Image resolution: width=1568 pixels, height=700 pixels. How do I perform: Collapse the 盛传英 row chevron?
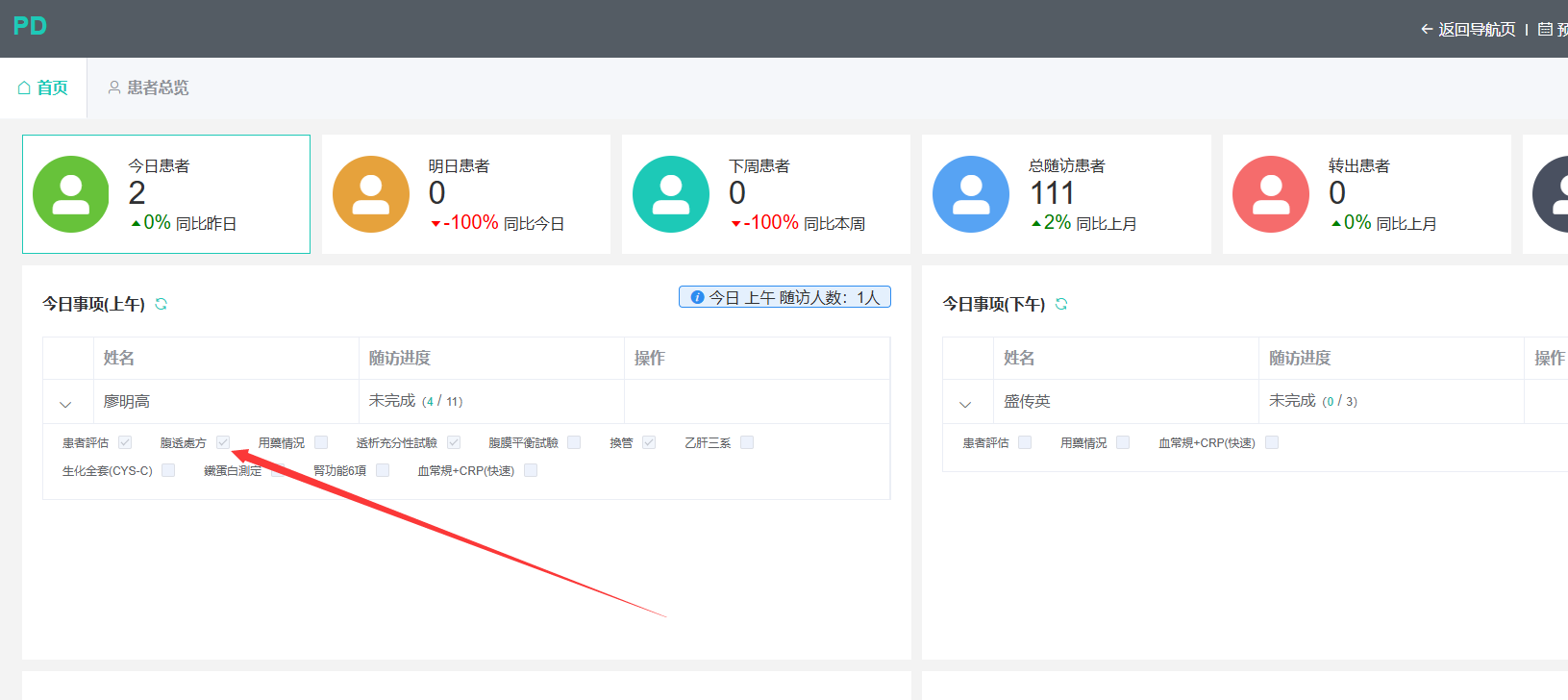(x=965, y=404)
